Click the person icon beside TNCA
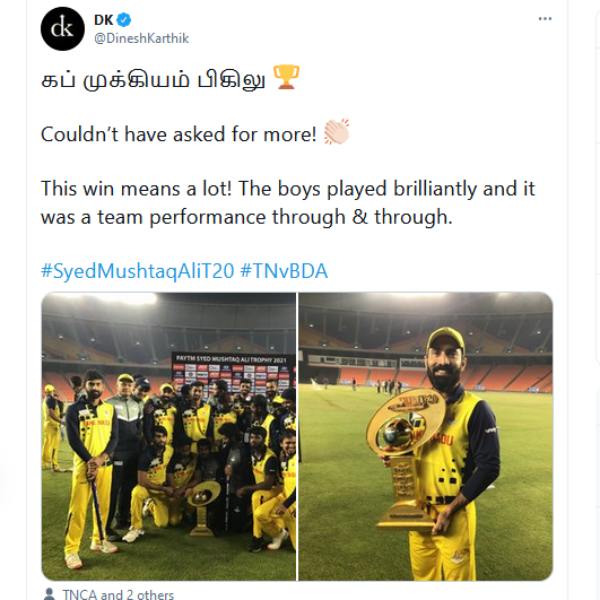 coord(49,594)
